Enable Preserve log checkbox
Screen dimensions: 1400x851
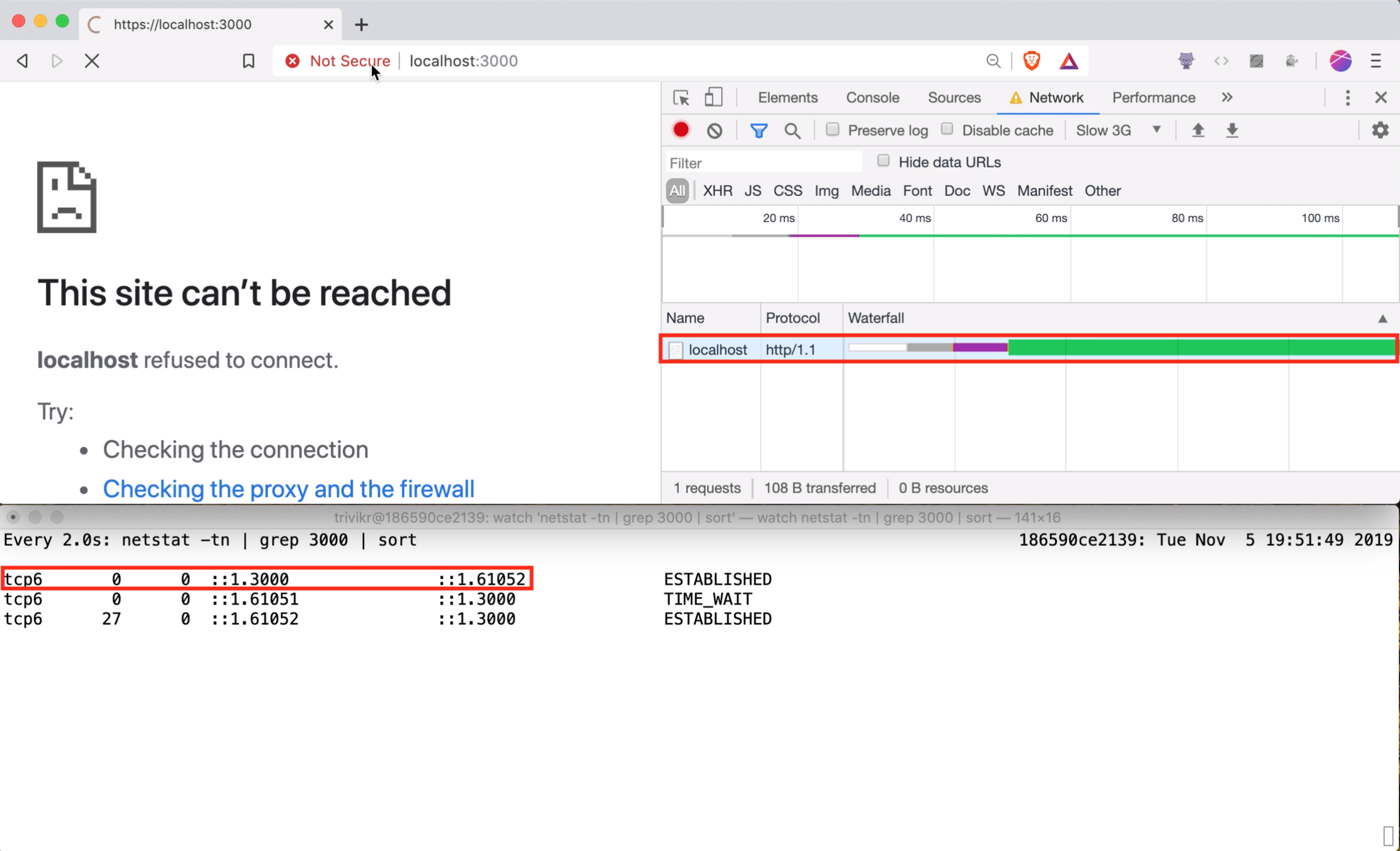coord(833,130)
